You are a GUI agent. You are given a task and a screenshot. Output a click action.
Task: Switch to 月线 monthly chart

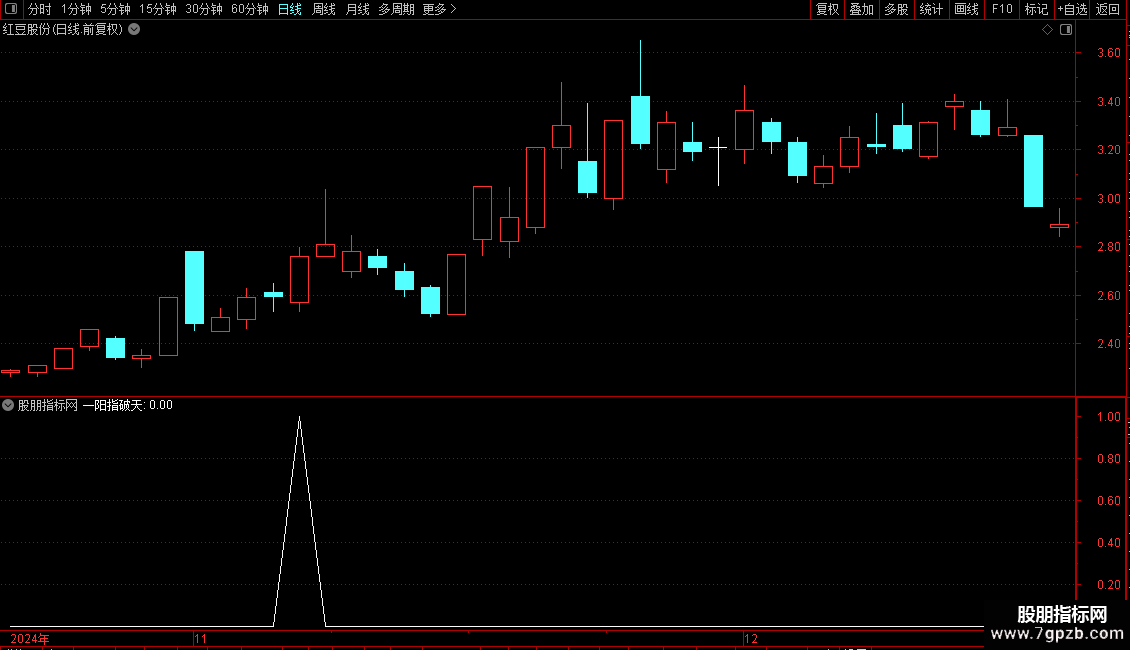[x=357, y=9]
